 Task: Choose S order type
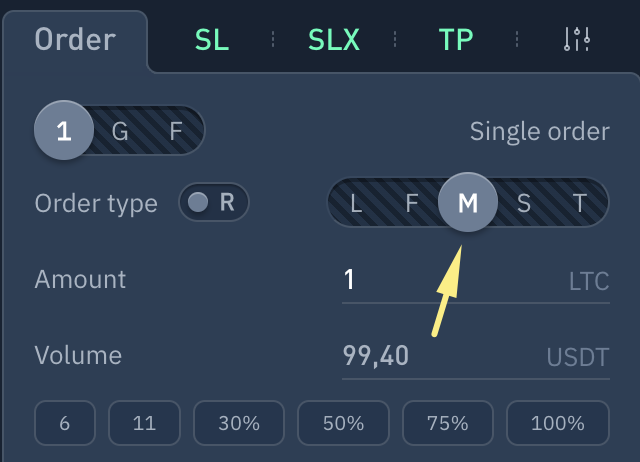pyautogui.click(x=523, y=204)
